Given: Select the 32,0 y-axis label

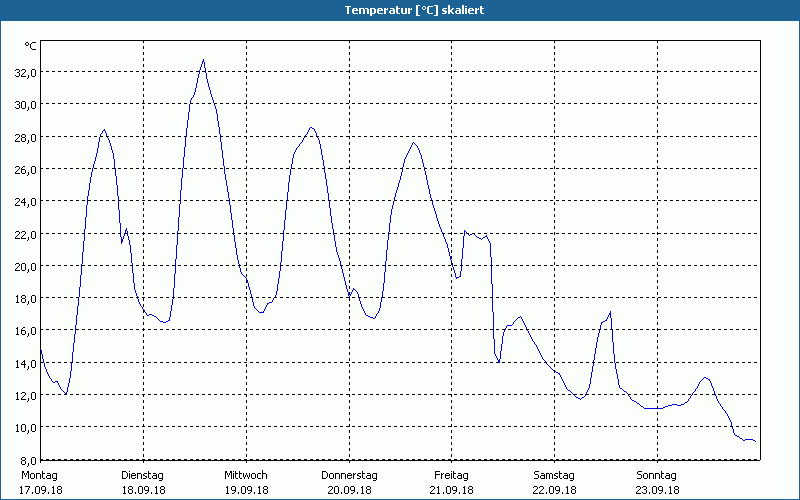Looking at the screenshot, I should 25,73.
